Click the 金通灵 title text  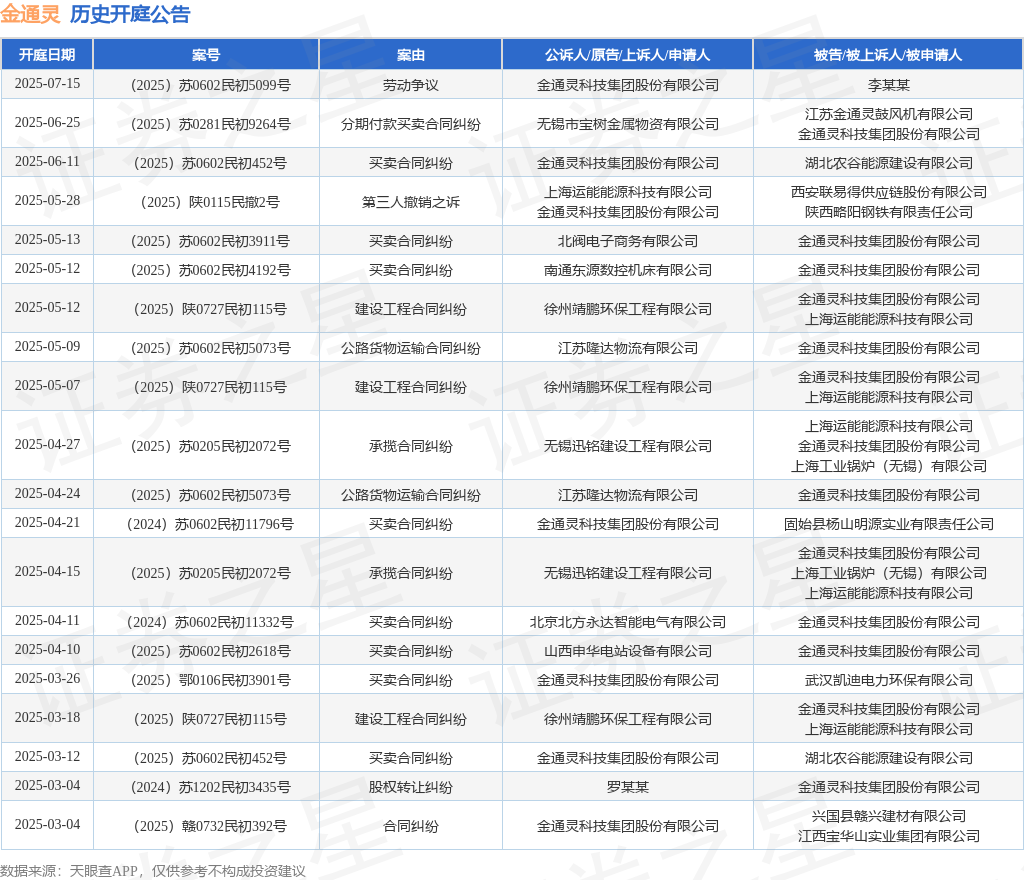[30, 14]
